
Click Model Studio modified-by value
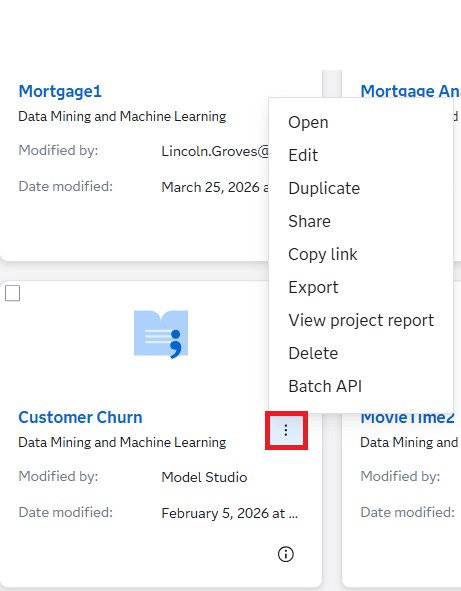point(204,477)
